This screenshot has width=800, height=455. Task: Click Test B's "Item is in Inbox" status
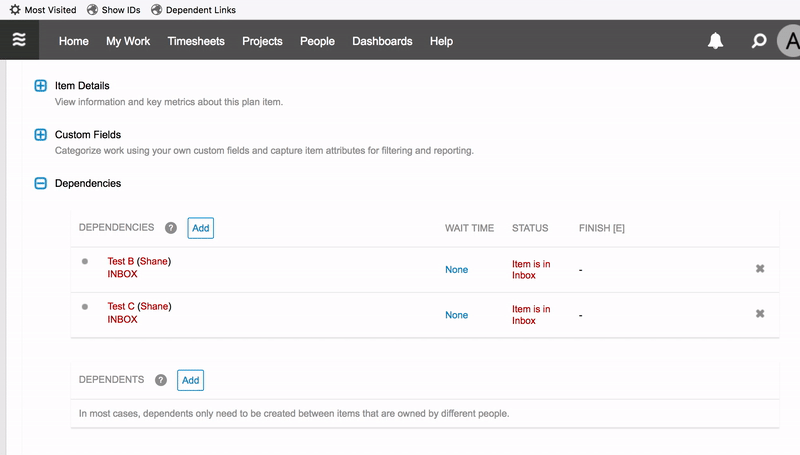tap(531, 269)
